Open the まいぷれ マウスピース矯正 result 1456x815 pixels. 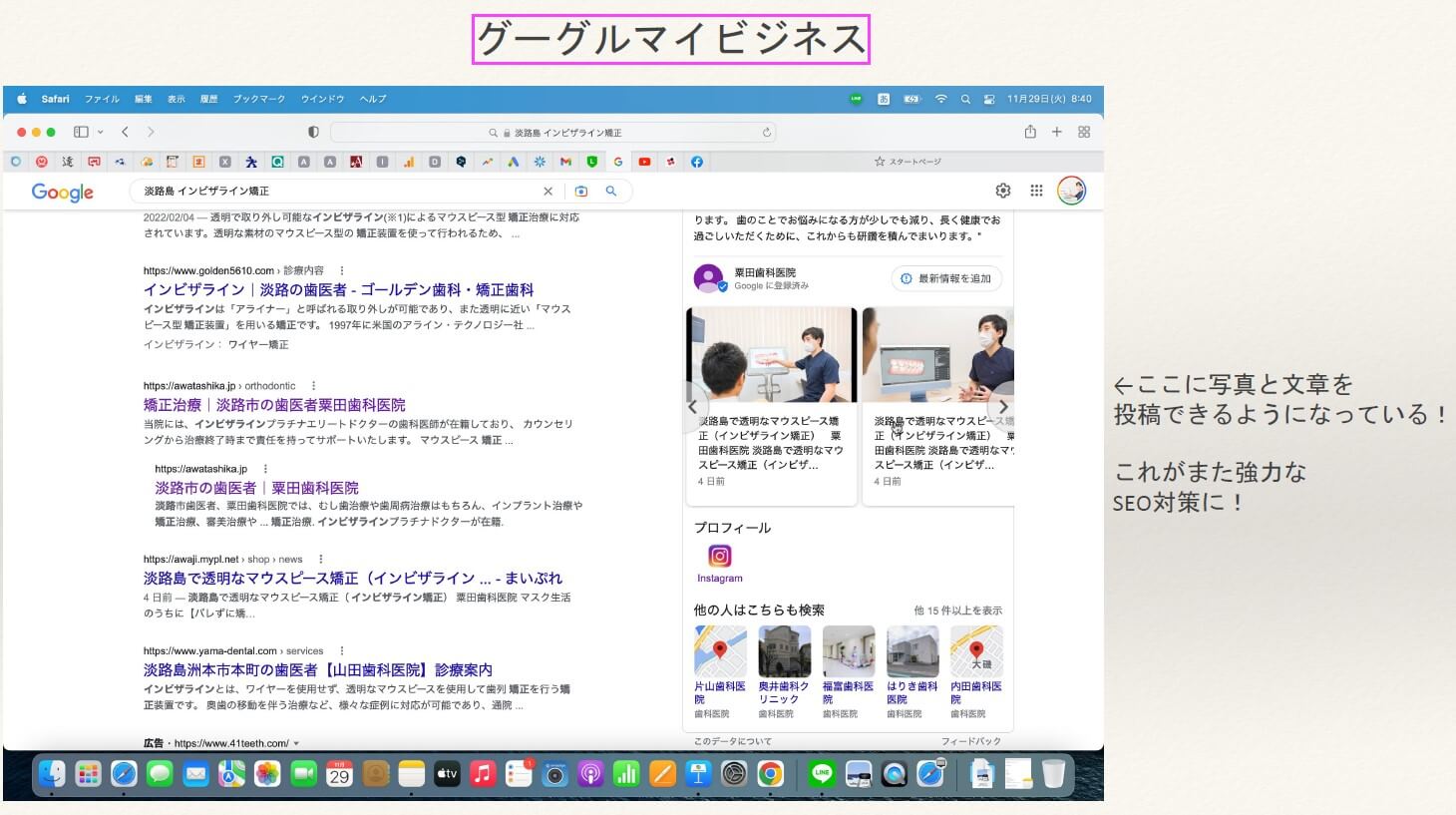click(352, 578)
